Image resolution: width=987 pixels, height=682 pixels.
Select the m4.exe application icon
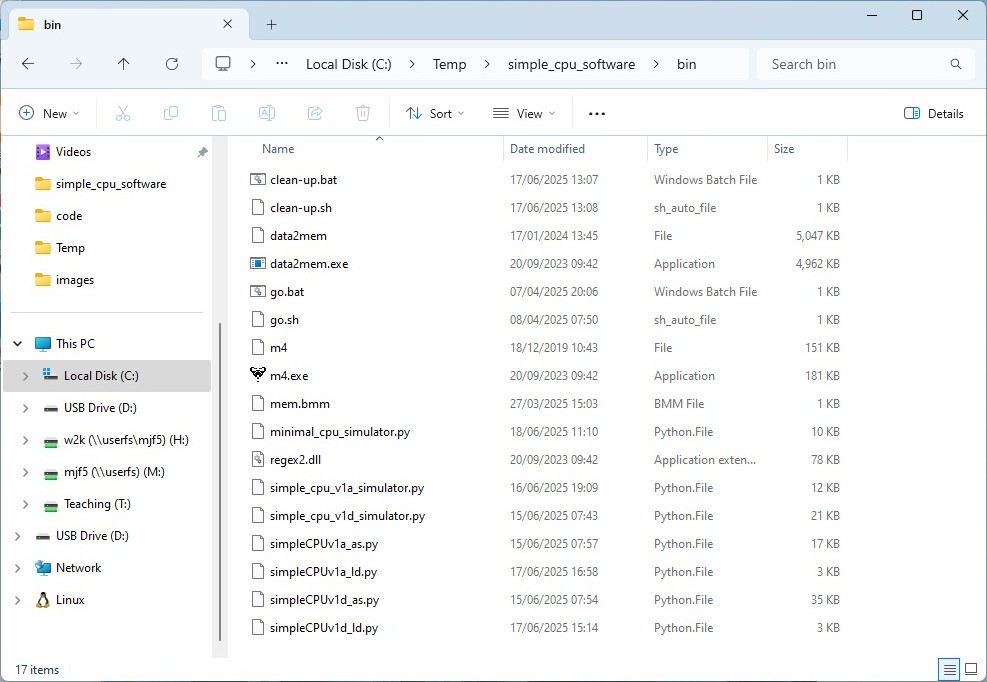[258, 375]
